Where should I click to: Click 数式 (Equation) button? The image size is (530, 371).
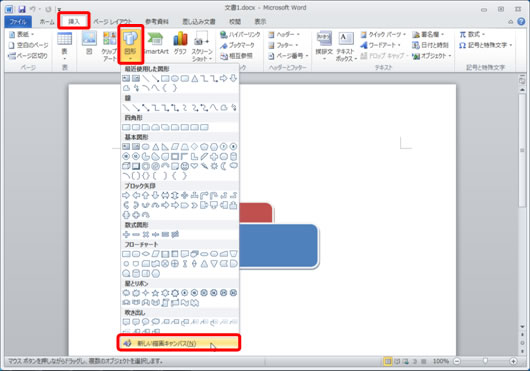tap(472, 34)
